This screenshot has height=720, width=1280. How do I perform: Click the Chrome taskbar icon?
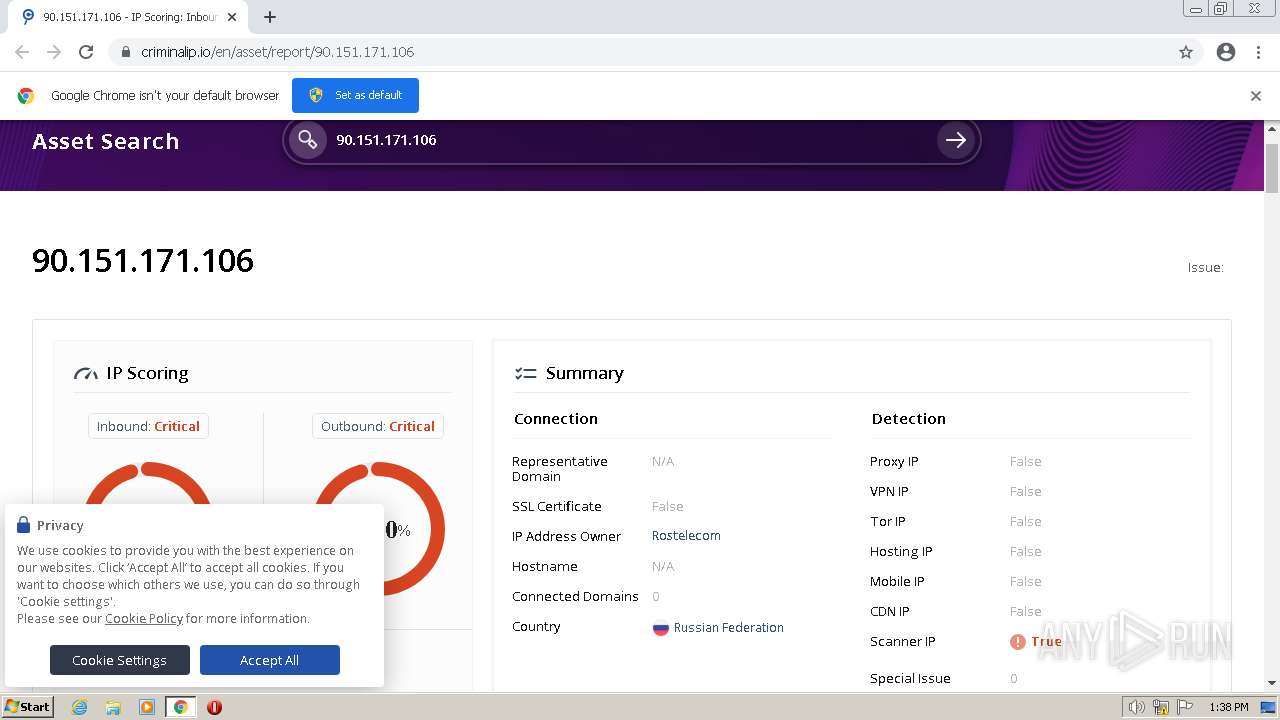coord(181,707)
